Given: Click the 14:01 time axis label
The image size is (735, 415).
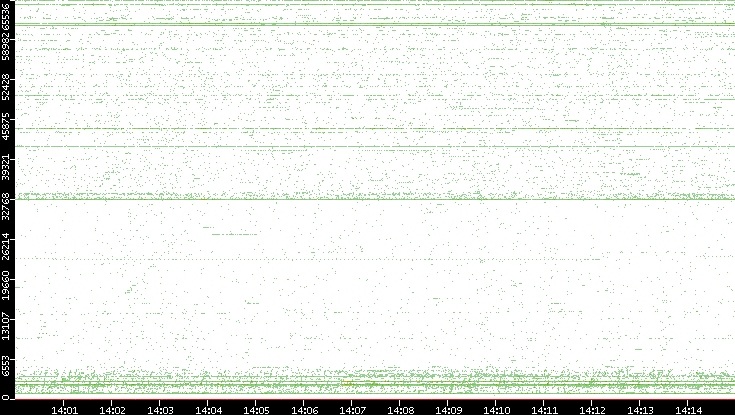Looking at the screenshot, I should [x=64, y=409].
